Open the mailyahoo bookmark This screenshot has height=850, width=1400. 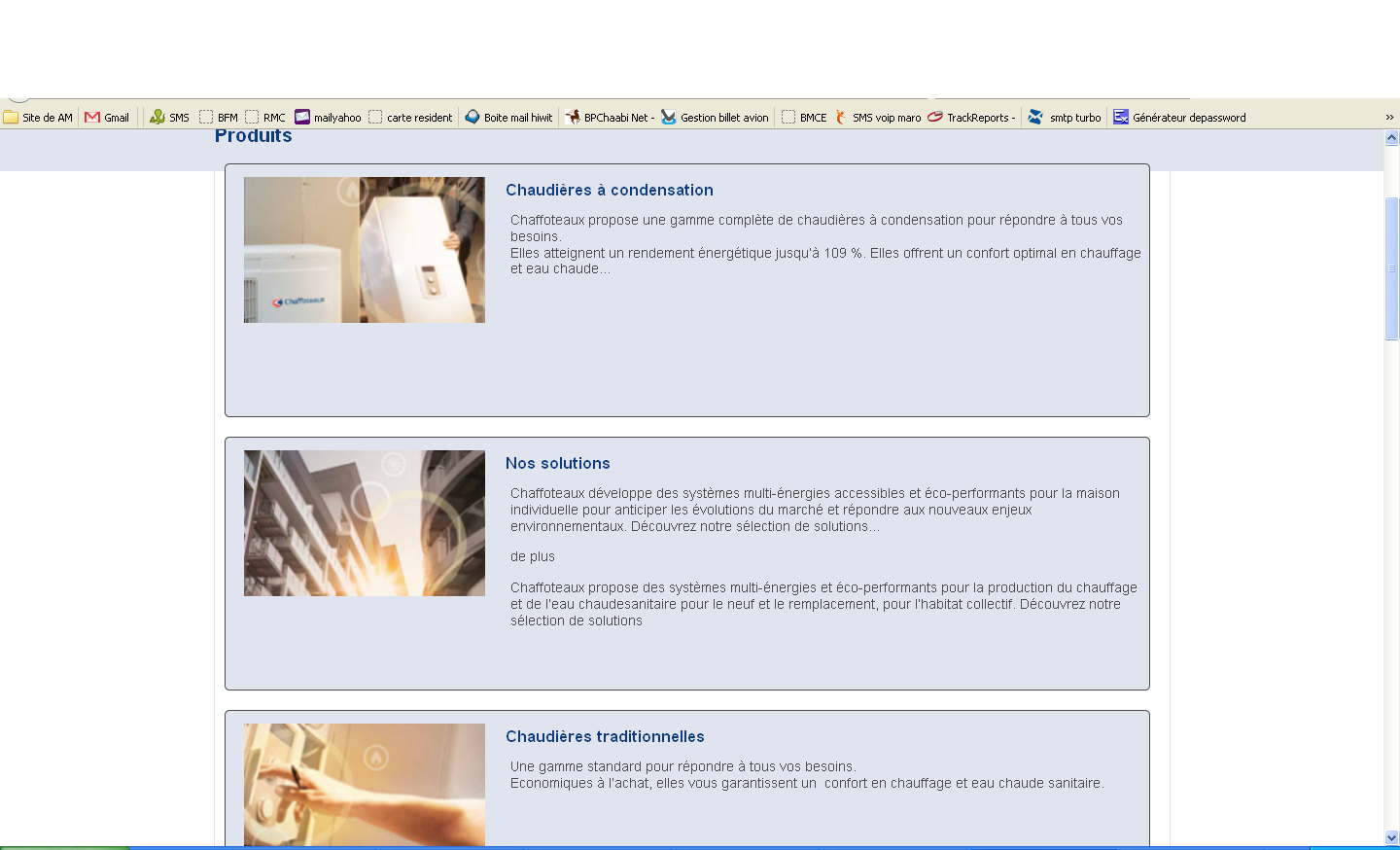(x=329, y=118)
